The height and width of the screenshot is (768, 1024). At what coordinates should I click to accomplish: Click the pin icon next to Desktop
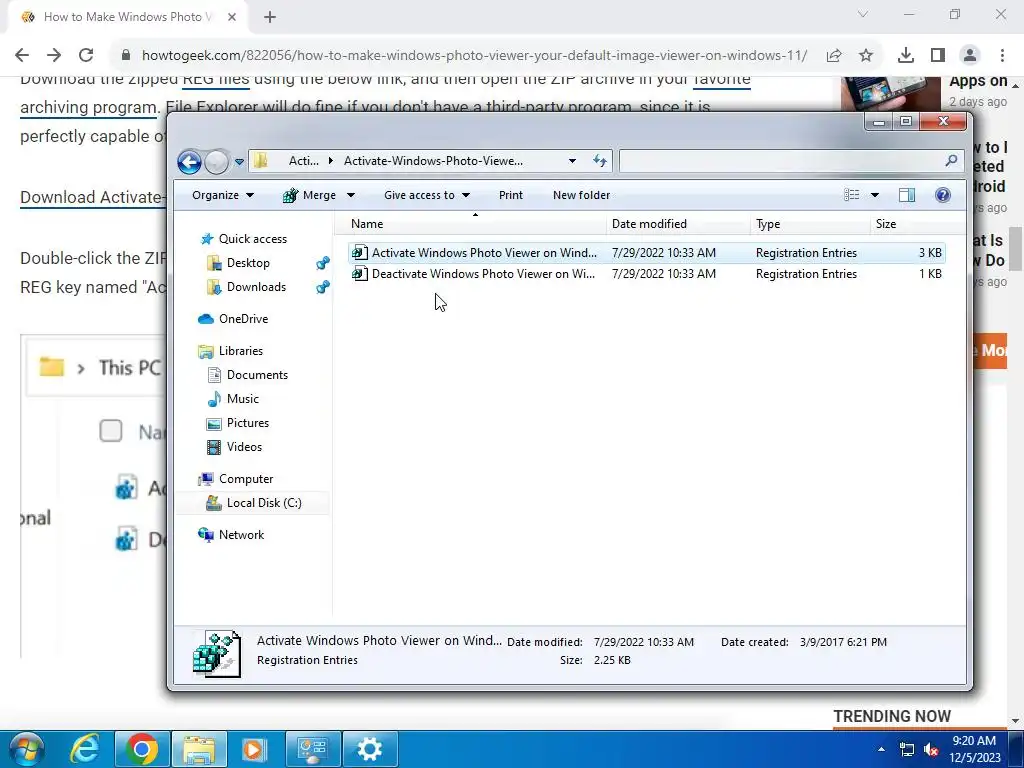point(322,263)
